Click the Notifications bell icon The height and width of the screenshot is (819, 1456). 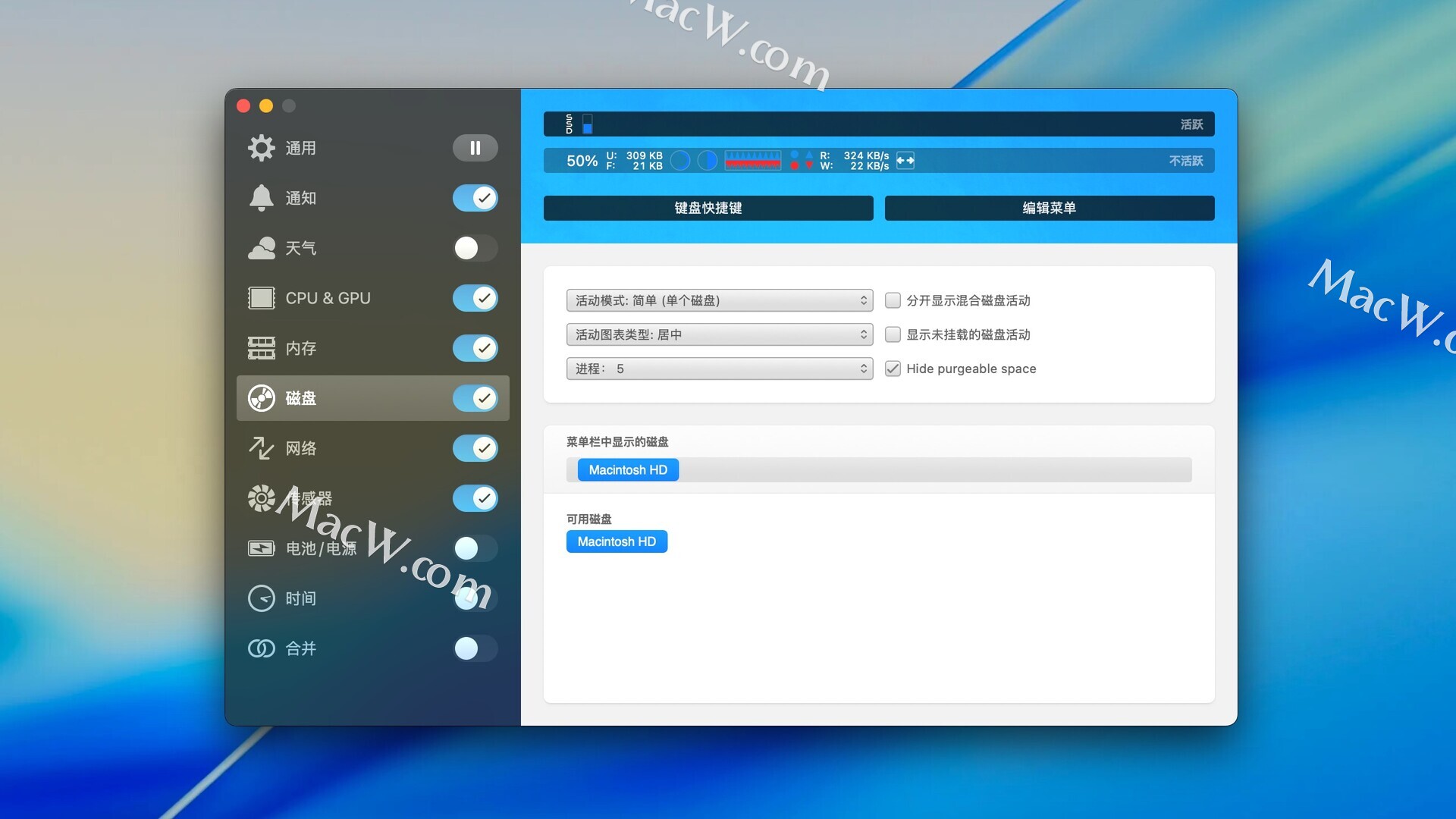261,198
